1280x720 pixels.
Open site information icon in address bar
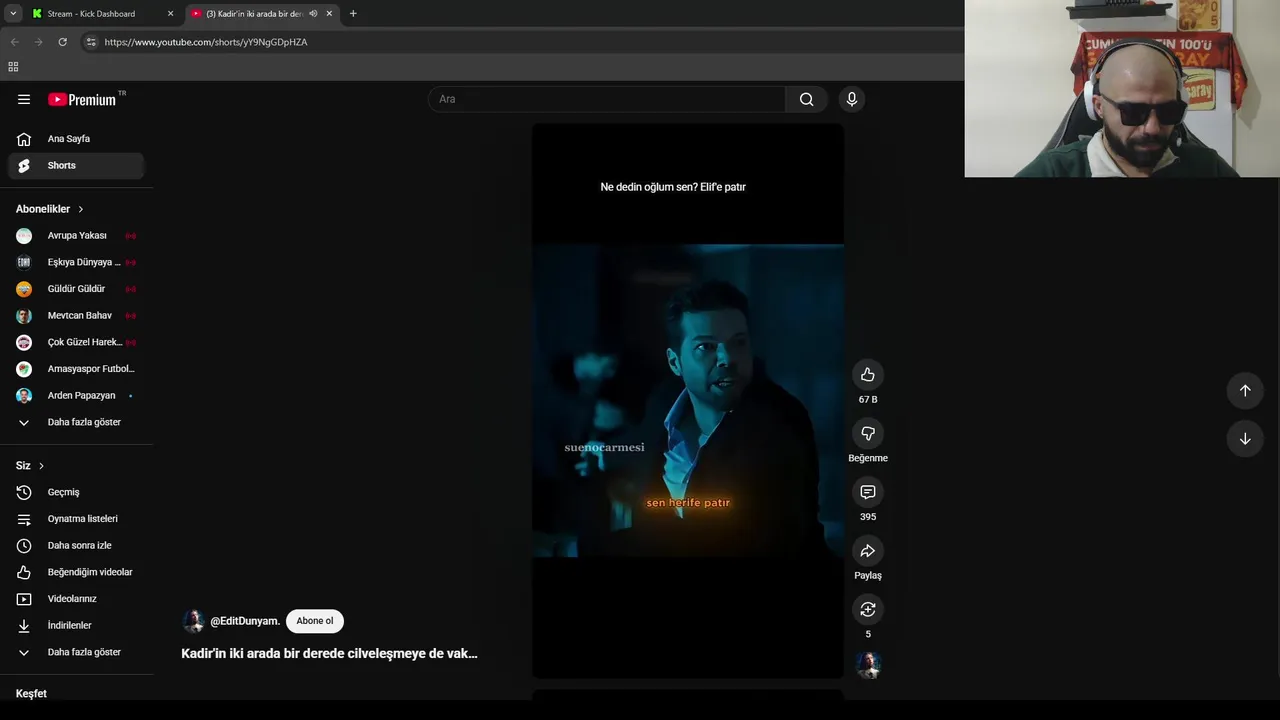(x=91, y=42)
